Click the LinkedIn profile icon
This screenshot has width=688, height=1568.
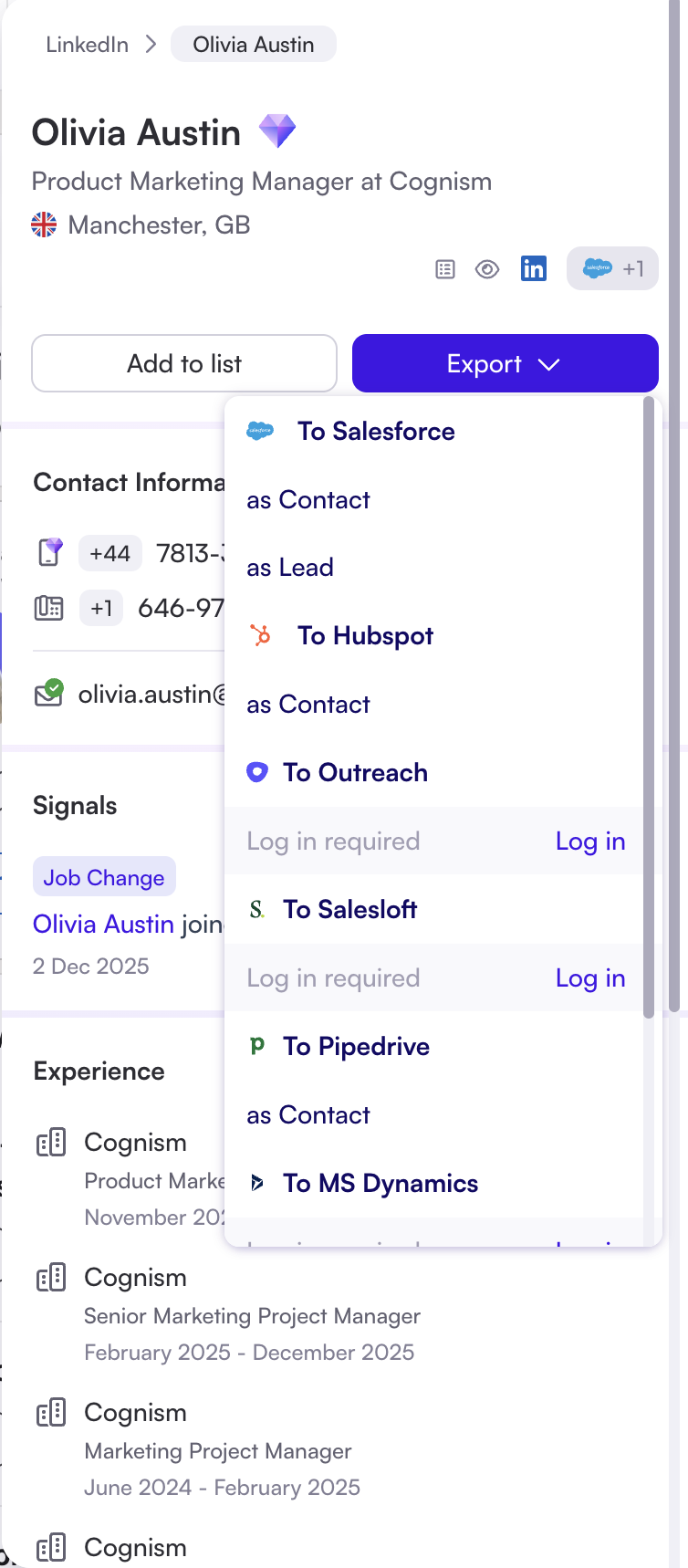click(534, 268)
